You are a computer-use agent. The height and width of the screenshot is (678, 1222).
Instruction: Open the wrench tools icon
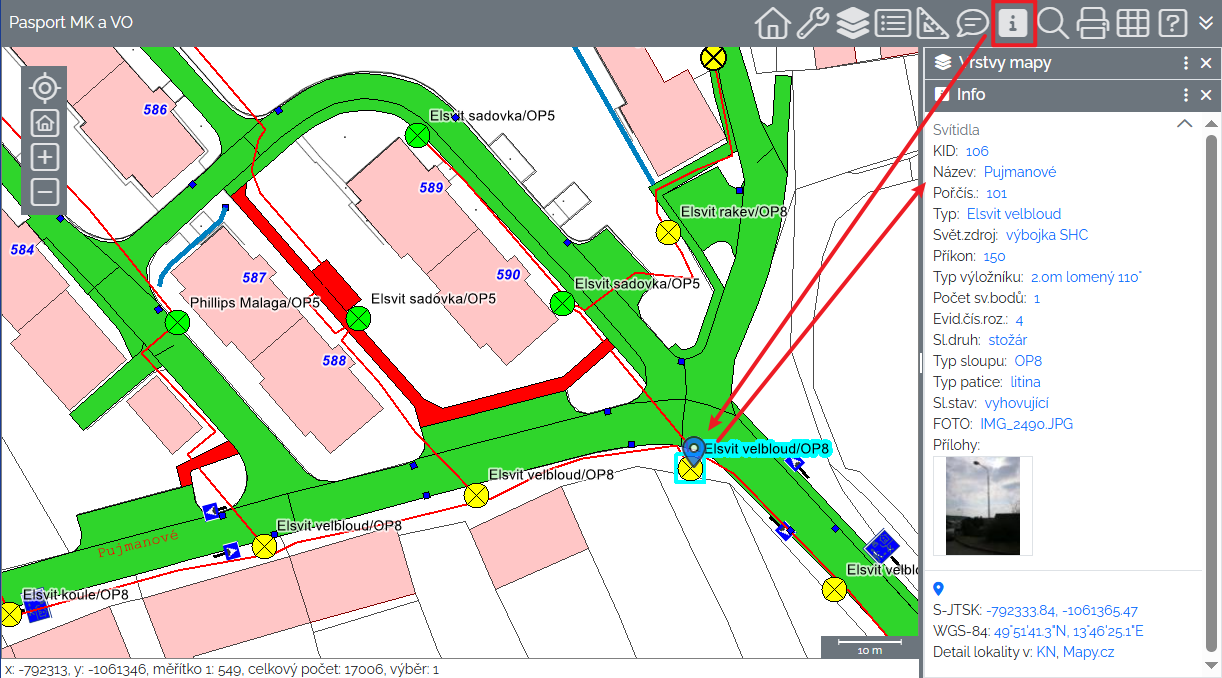(x=812, y=23)
